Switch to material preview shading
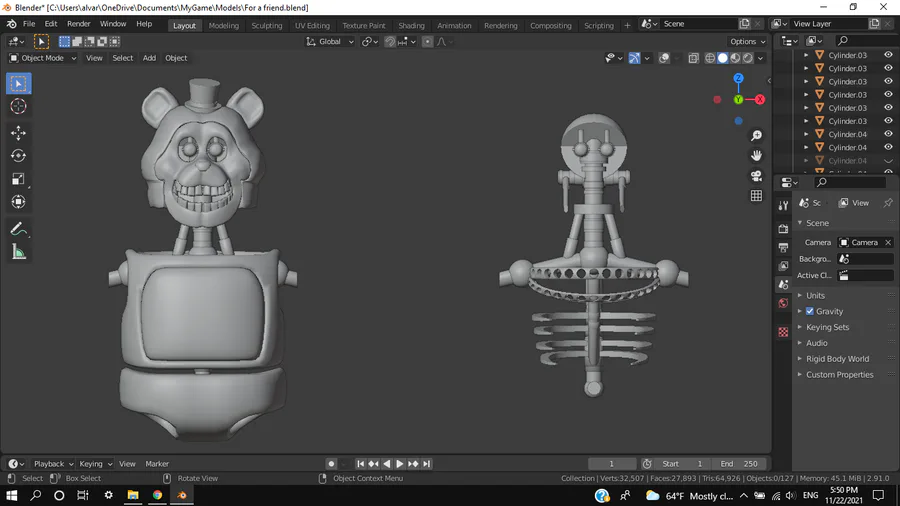 735,58
